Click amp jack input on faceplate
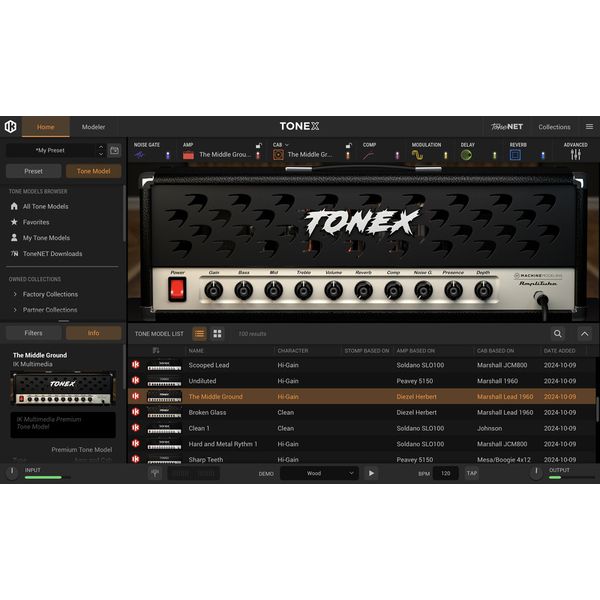Screen dimensions: 600x600 point(539,297)
